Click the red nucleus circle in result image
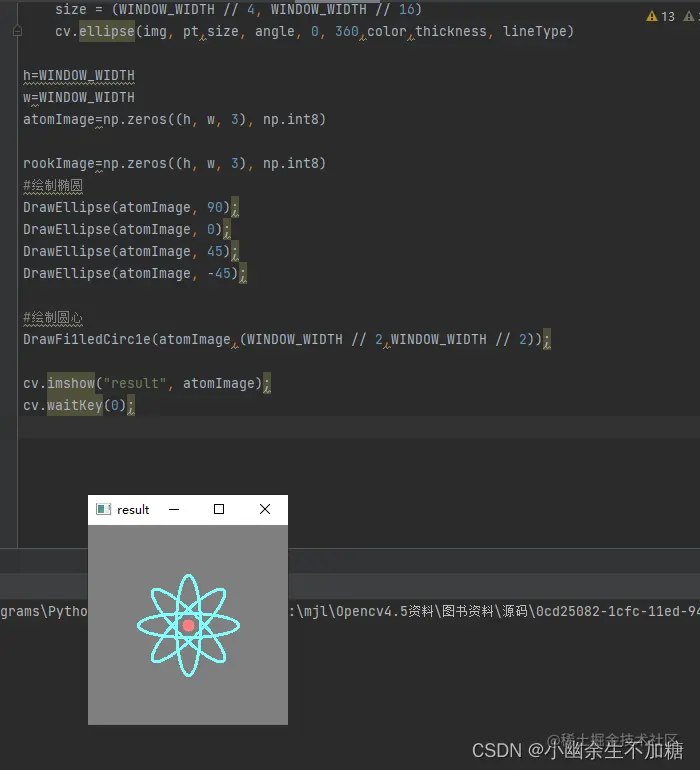Viewport: 700px width, 770px height. click(x=188, y=625)
